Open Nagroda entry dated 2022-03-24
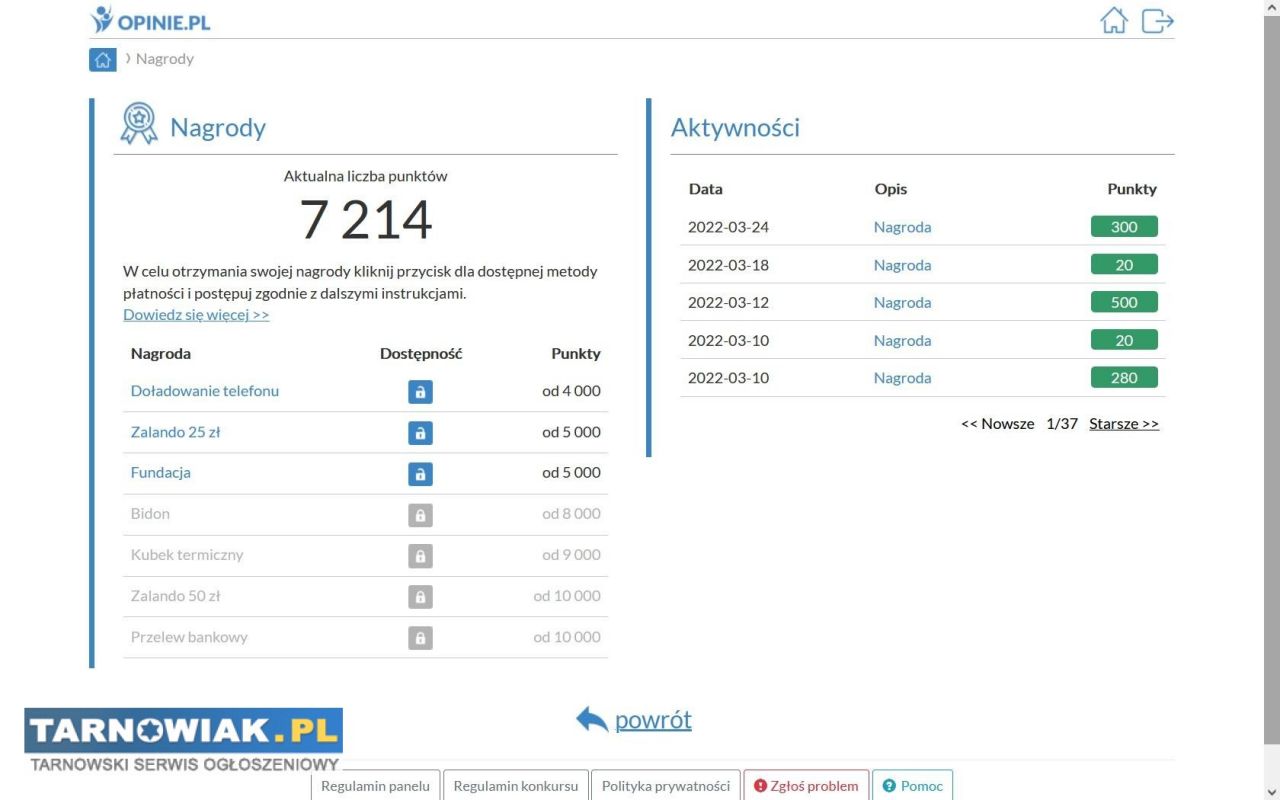 pos(902,227)
